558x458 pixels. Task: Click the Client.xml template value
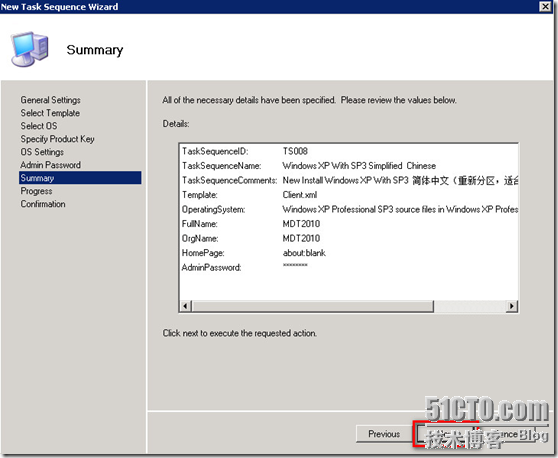(300, 195)
